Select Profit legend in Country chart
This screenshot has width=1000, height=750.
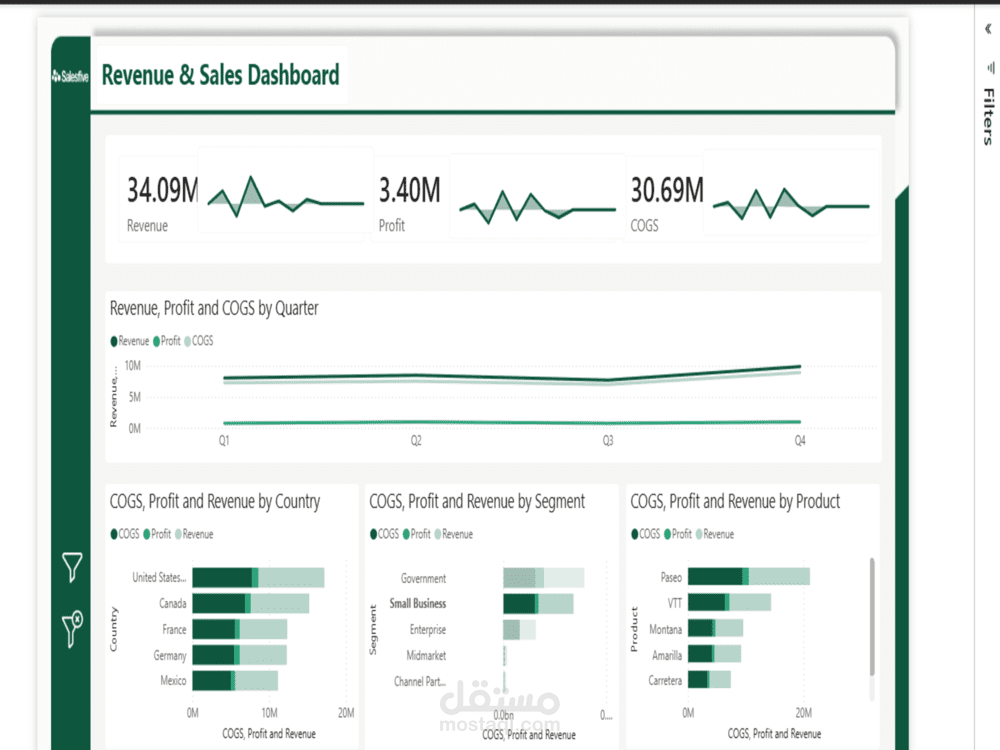click(x=158, y=534)
